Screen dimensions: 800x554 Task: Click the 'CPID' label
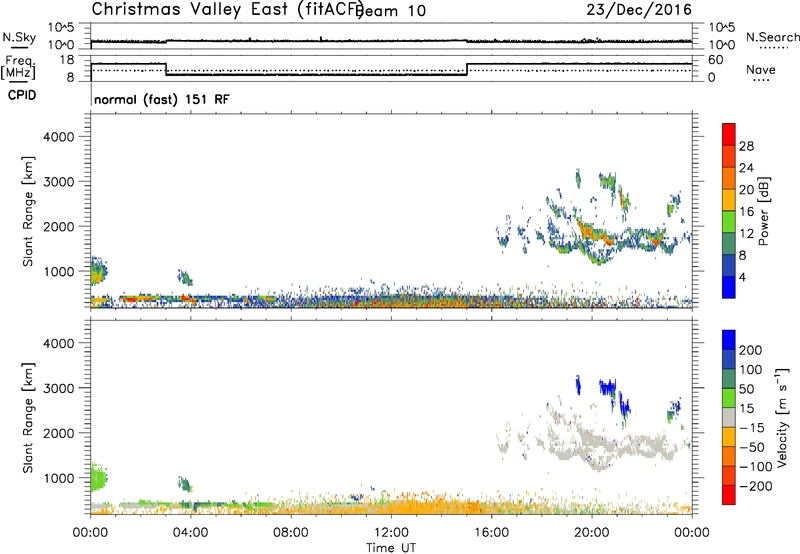tap(22, 95)
